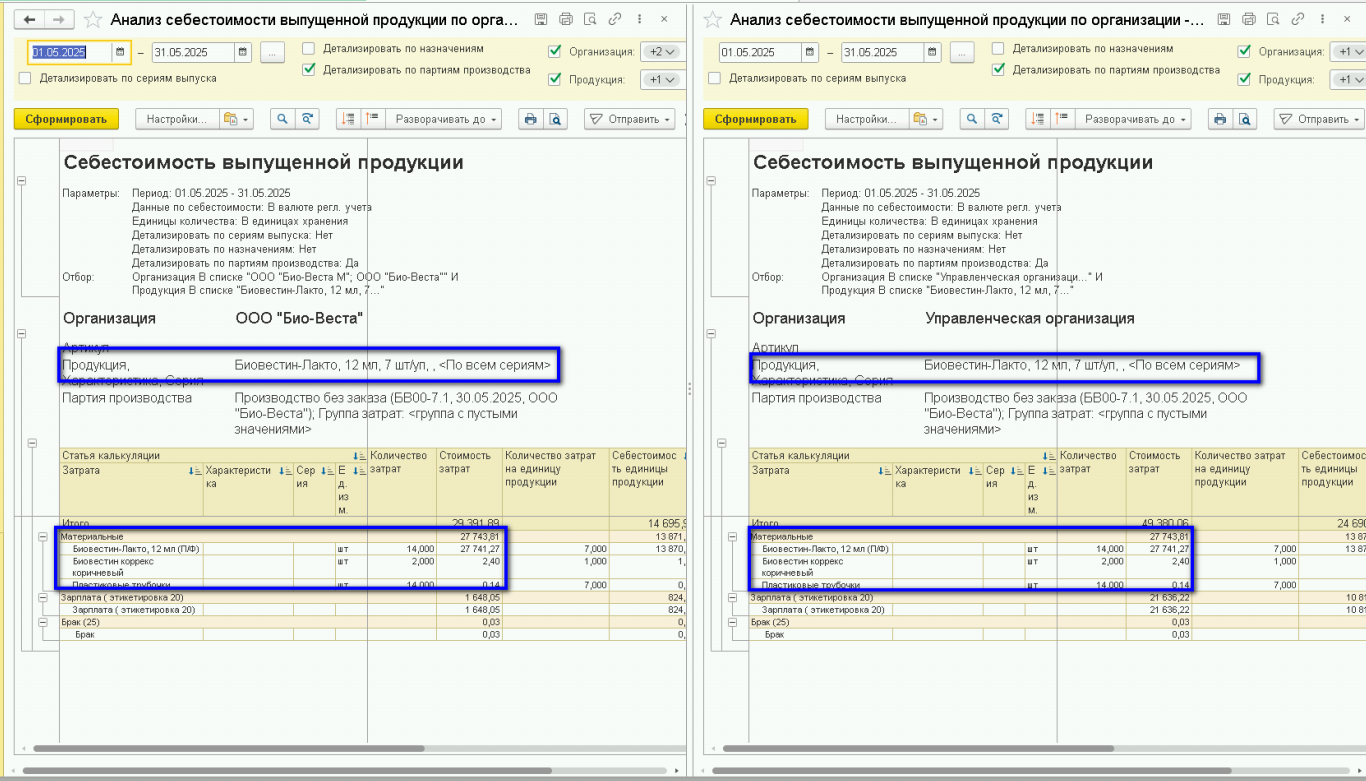The width and height of the screenshot is (1366, 781).
Task: Open the start date calendar in the left window
Action: 120,53
